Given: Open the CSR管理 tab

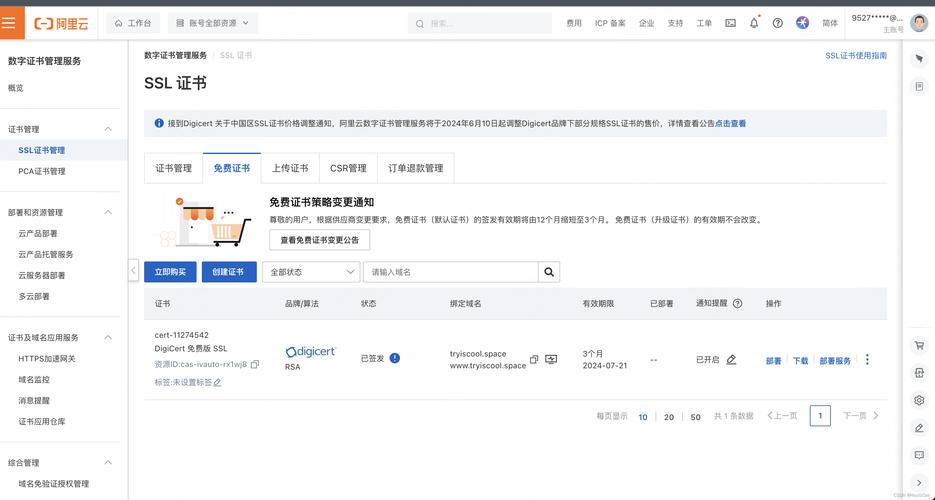Looking at the screenshot, I should 348,168.
